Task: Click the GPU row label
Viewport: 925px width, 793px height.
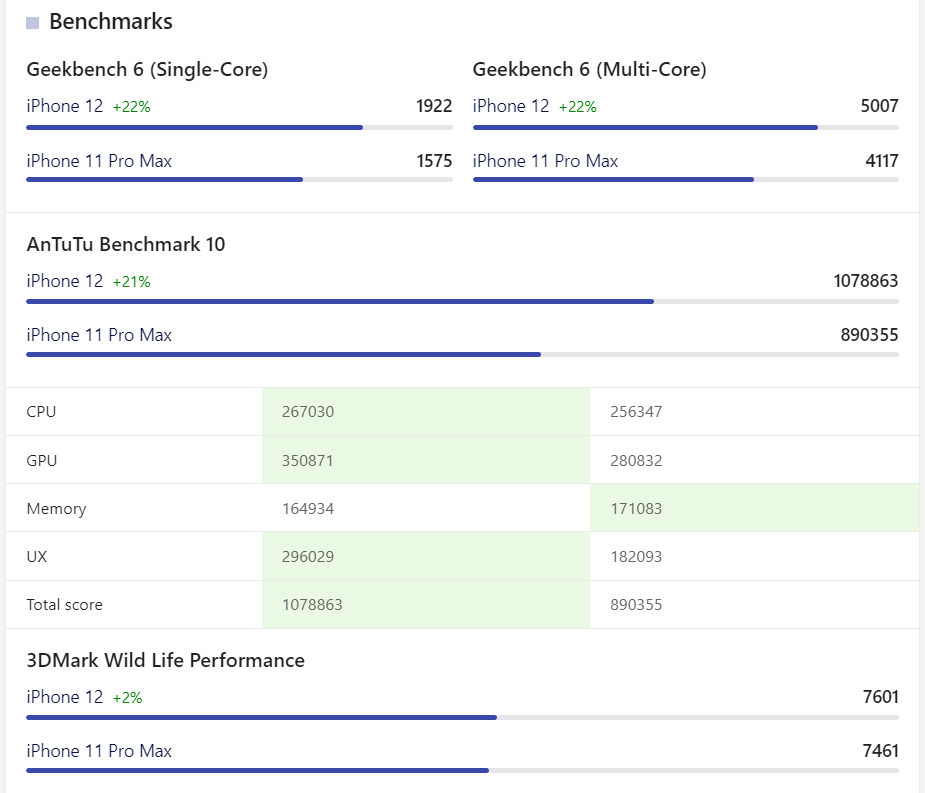Action: pos(42,461)
